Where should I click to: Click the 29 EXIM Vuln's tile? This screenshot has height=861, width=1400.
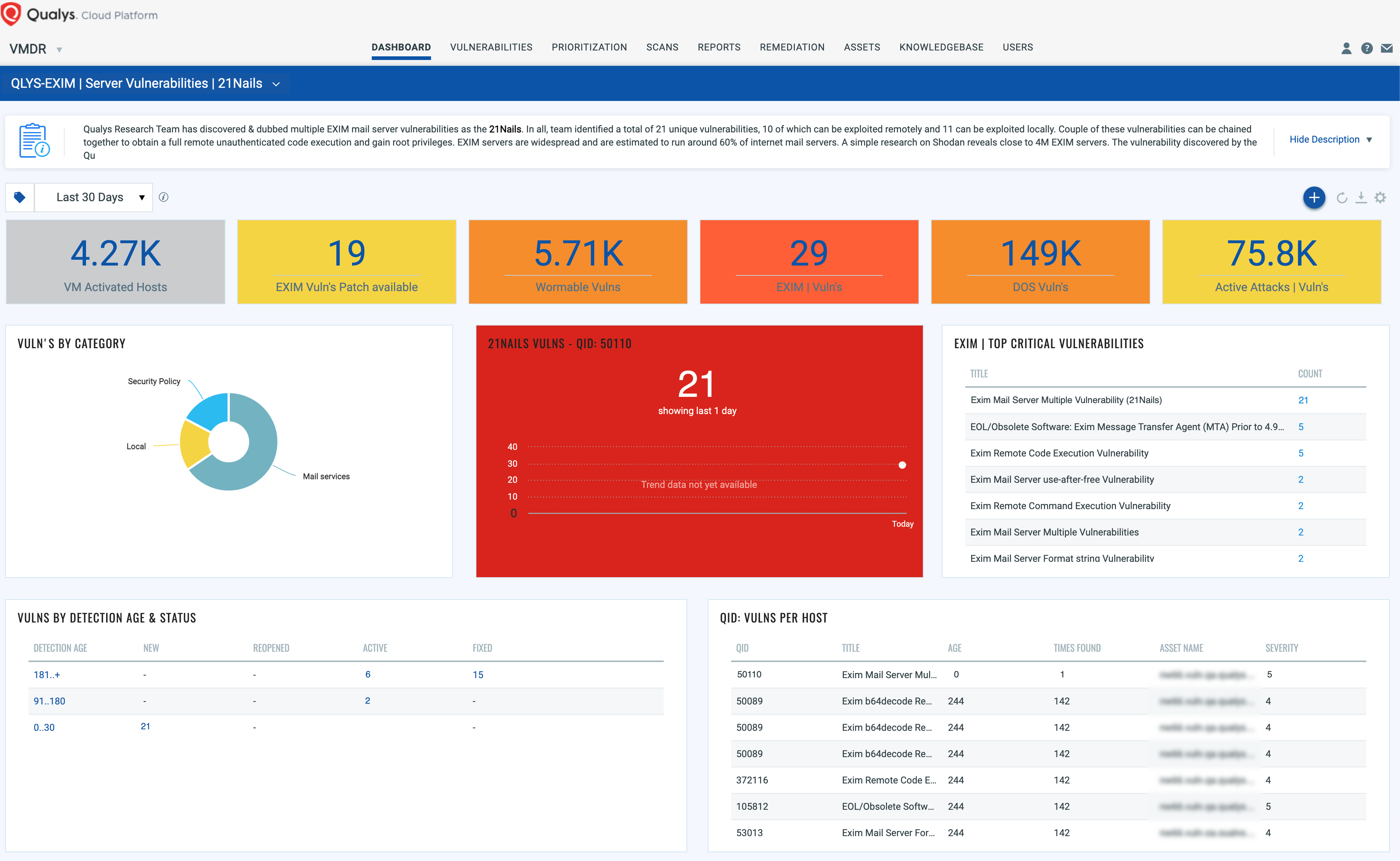pyautogui.click(x=809, y=262)
